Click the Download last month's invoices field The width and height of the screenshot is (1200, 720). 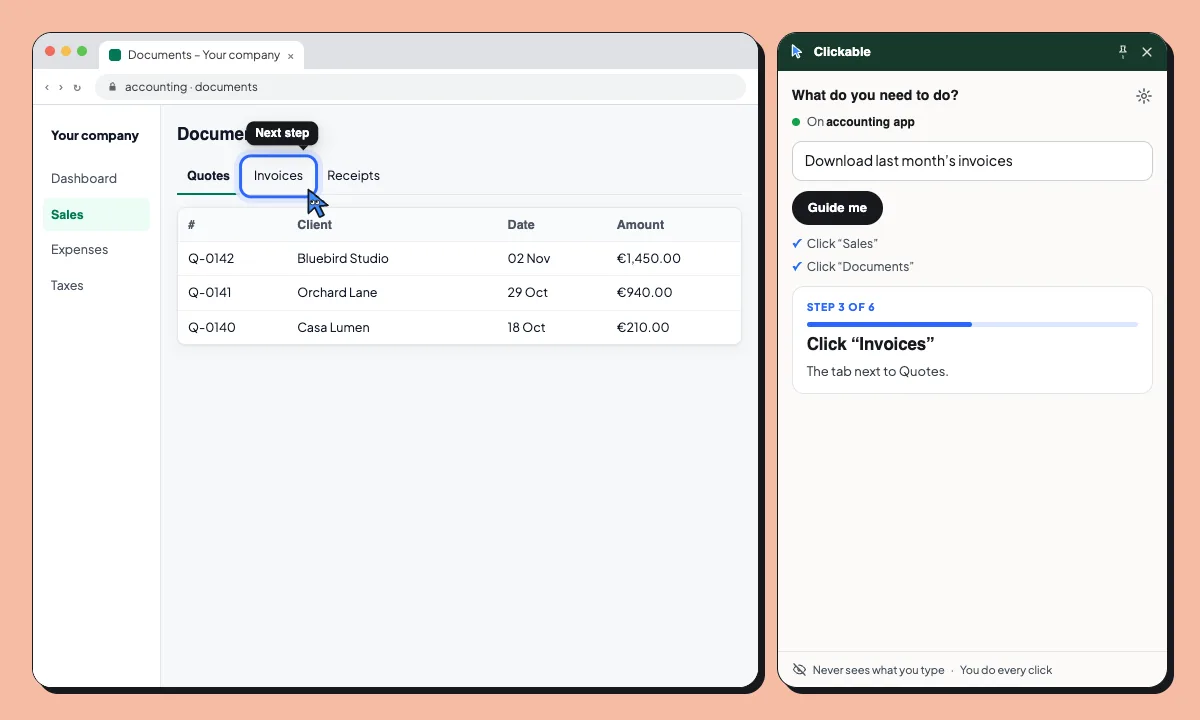click(972, 161)
